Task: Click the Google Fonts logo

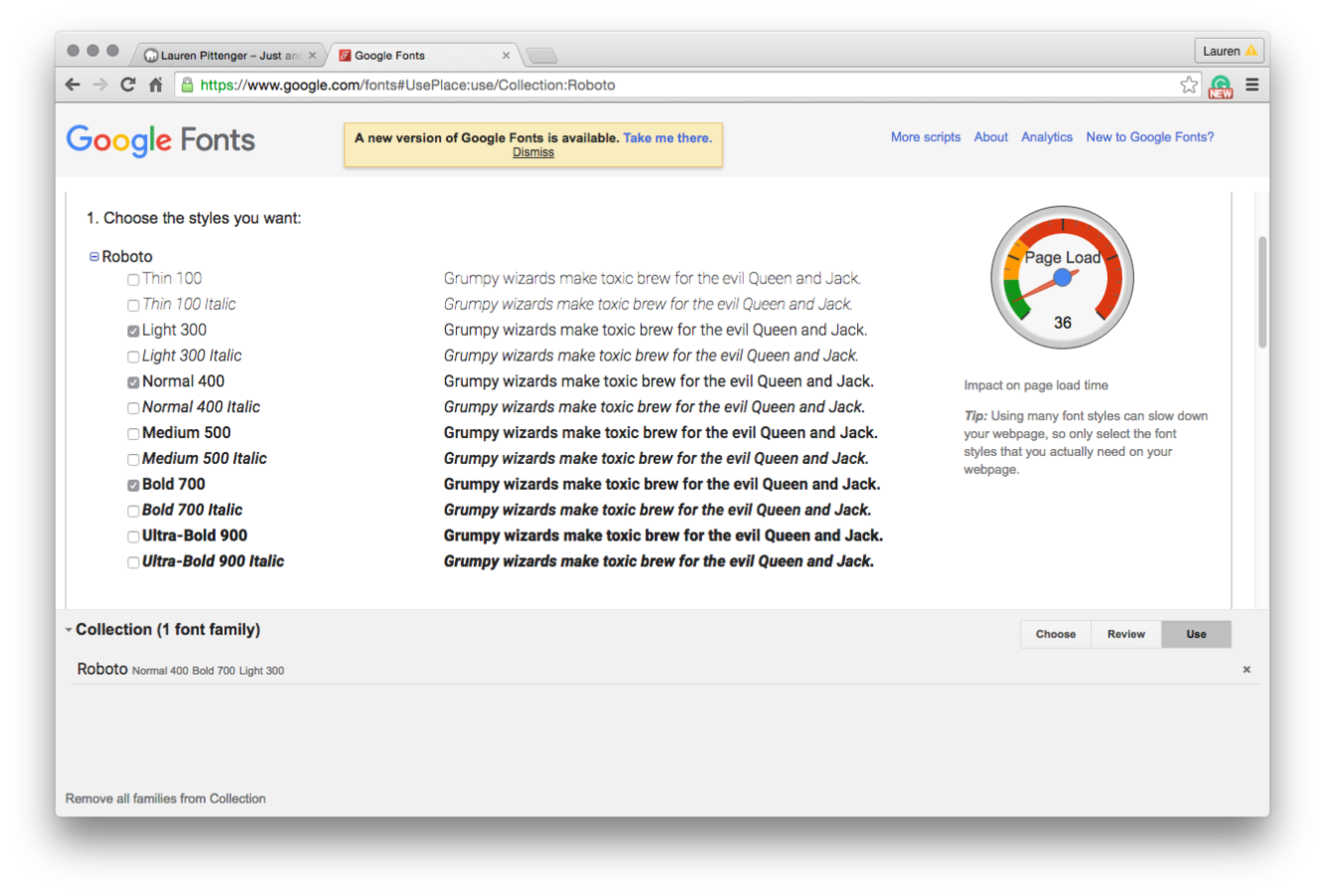Action: coord(161,140)
